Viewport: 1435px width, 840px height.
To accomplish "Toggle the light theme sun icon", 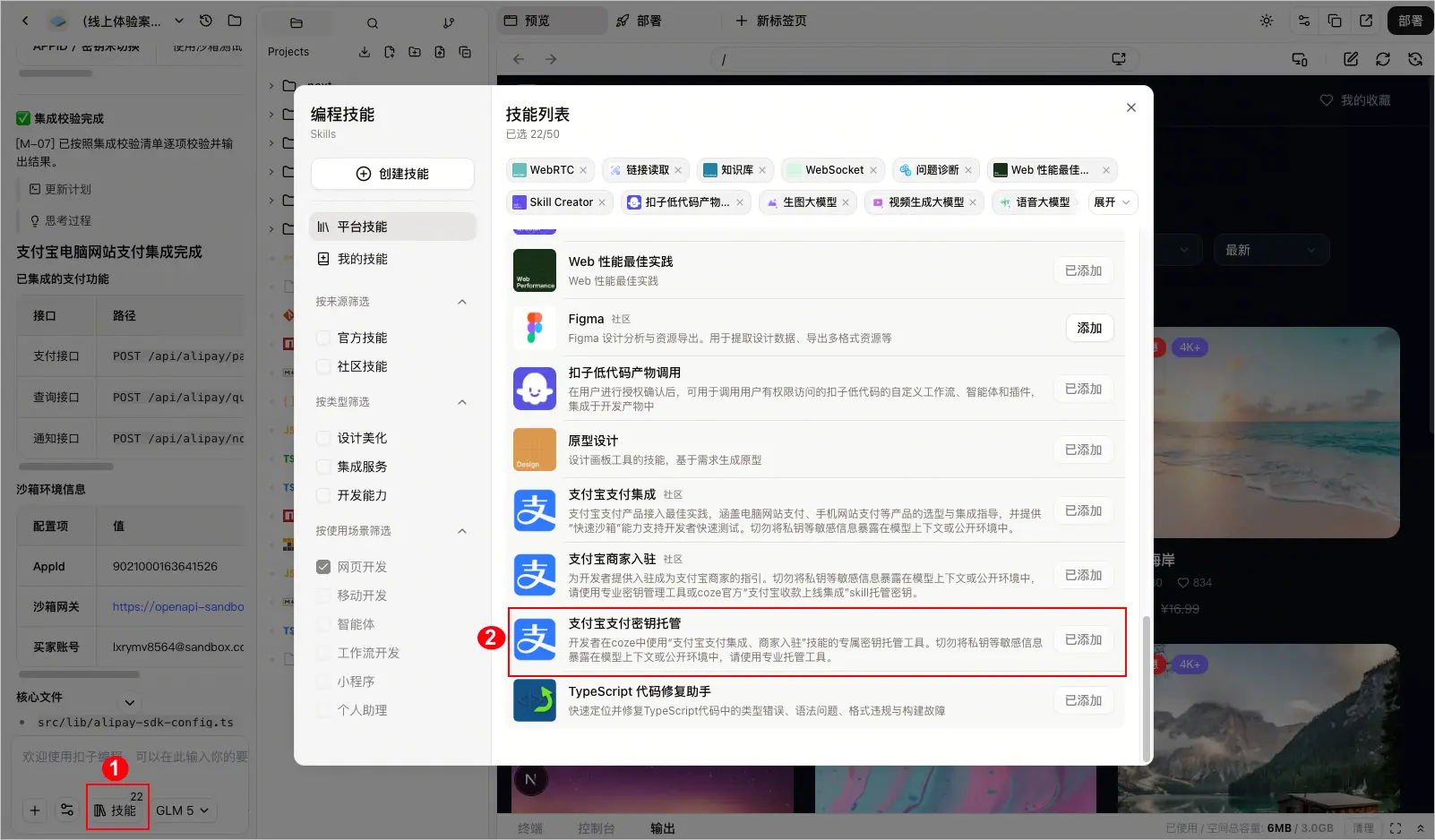I will click(x=1267, y=21).
